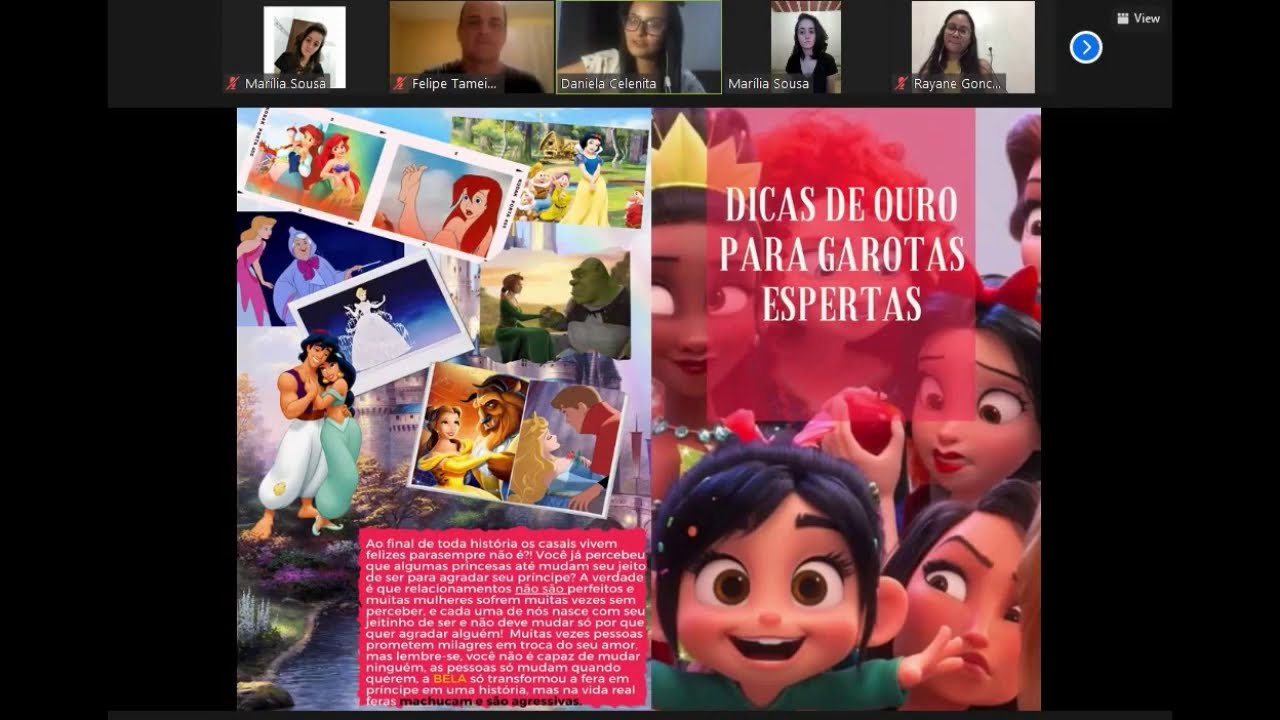Open the View layout options

(1138, 18)
